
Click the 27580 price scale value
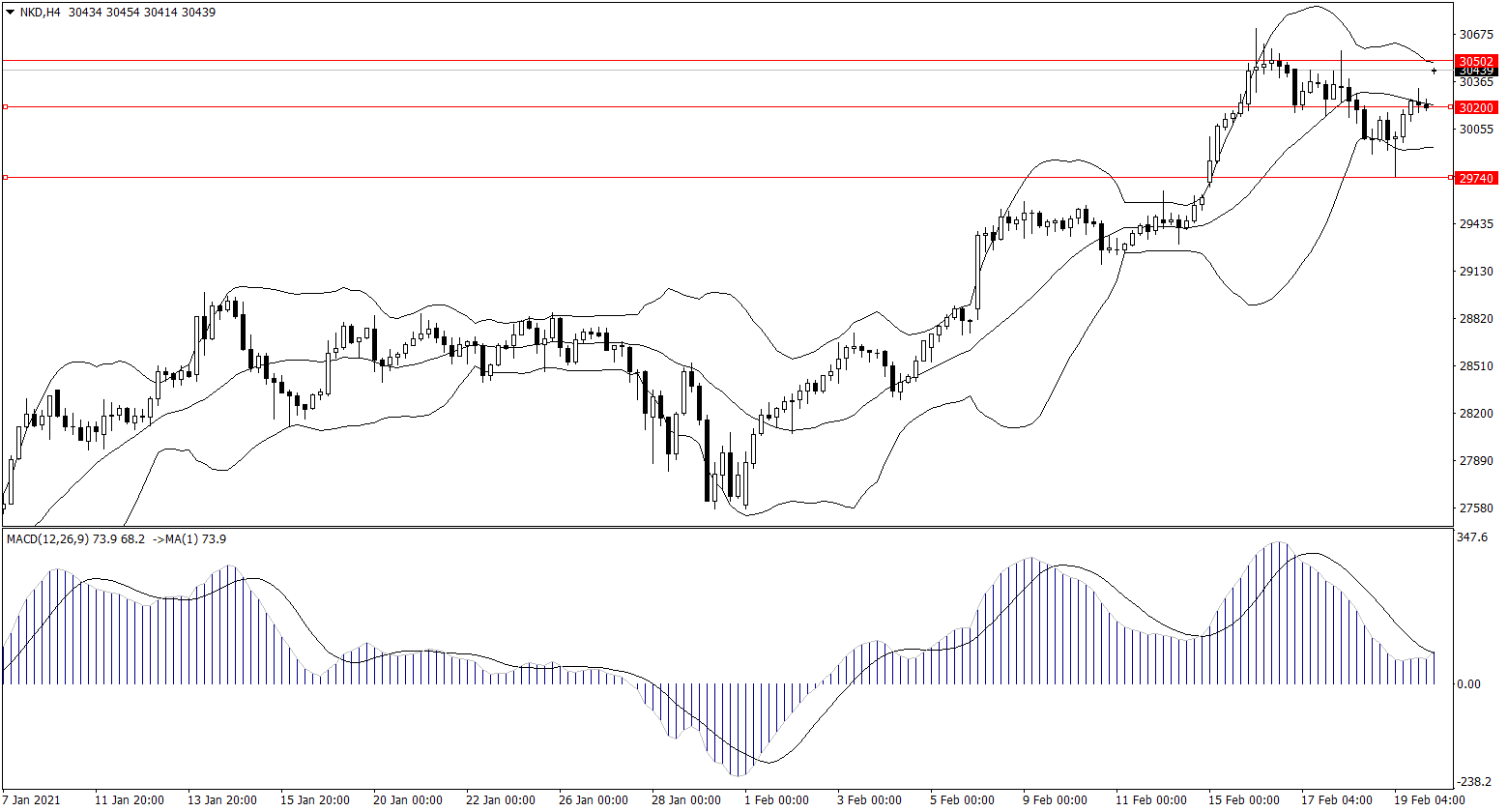click(x=1477, y=508)
